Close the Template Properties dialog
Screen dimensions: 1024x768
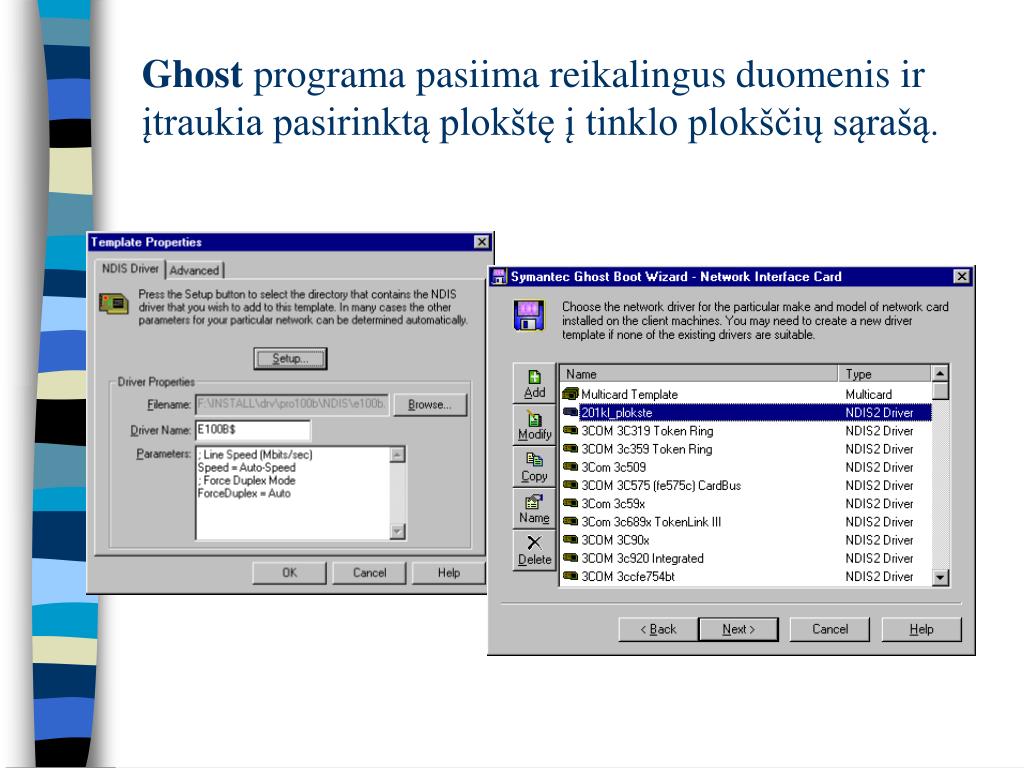click(x=481, y=242)
